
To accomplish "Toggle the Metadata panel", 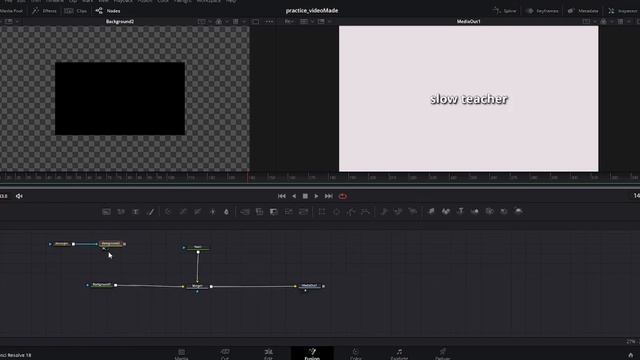I will point(583,11).
